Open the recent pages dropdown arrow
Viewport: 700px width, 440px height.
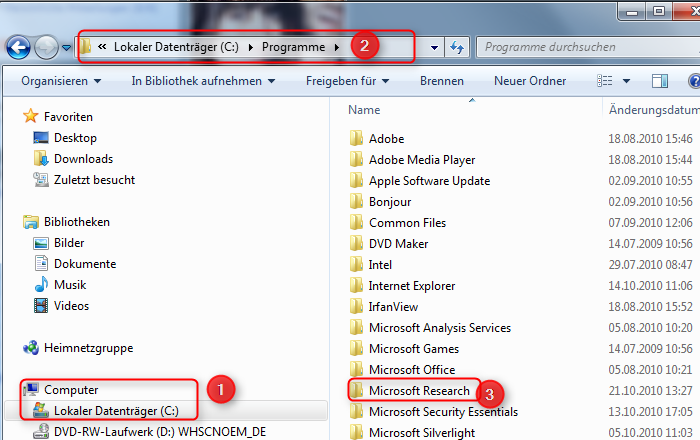click(67, 47)
